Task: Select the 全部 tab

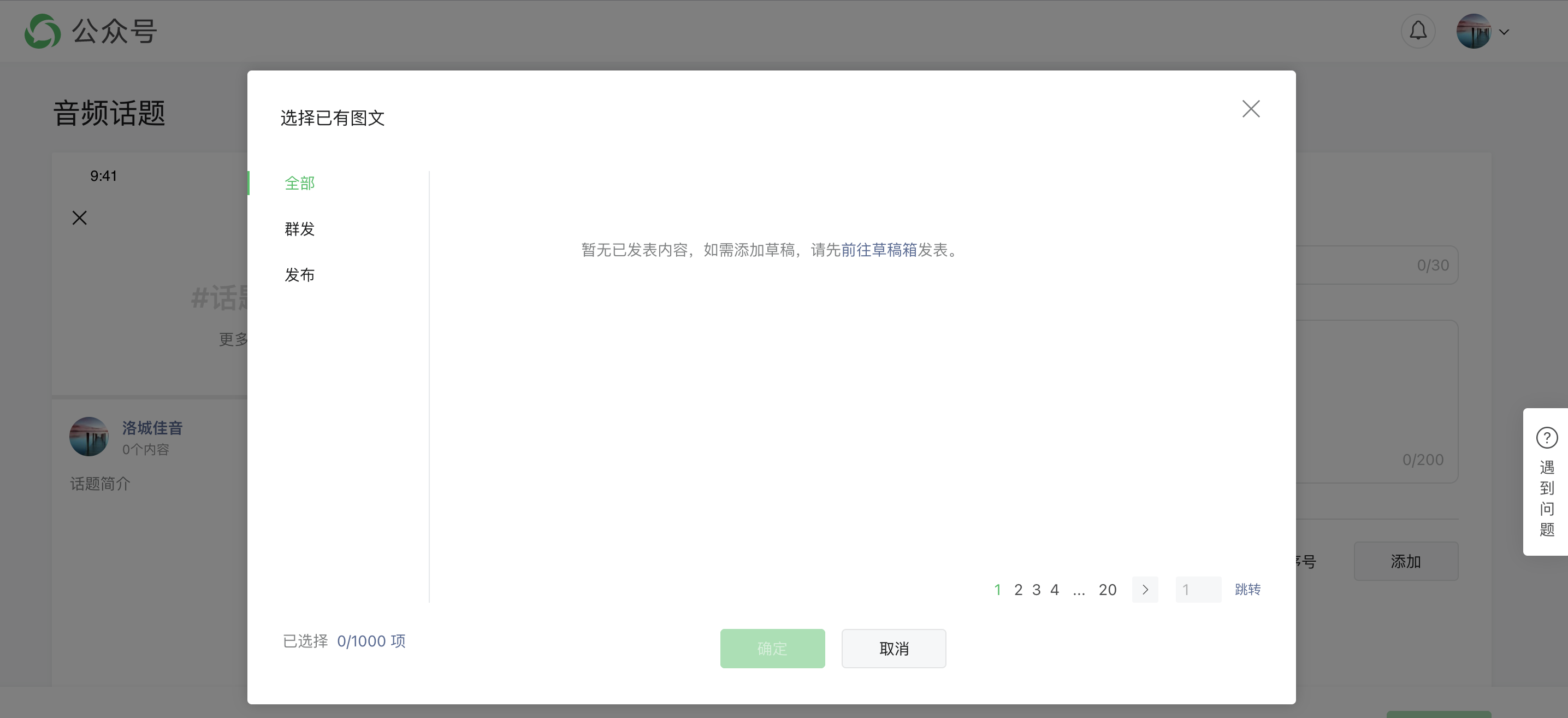Action: (299, 183)
